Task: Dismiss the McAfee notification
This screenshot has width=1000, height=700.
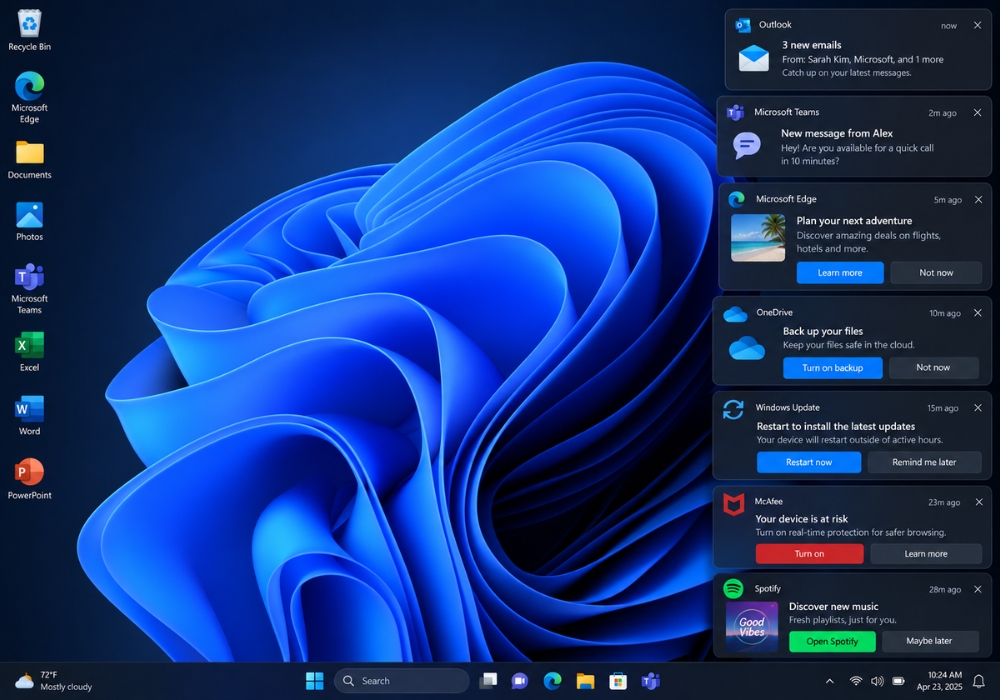Action: pyautogui.click(x=978, y=502)
